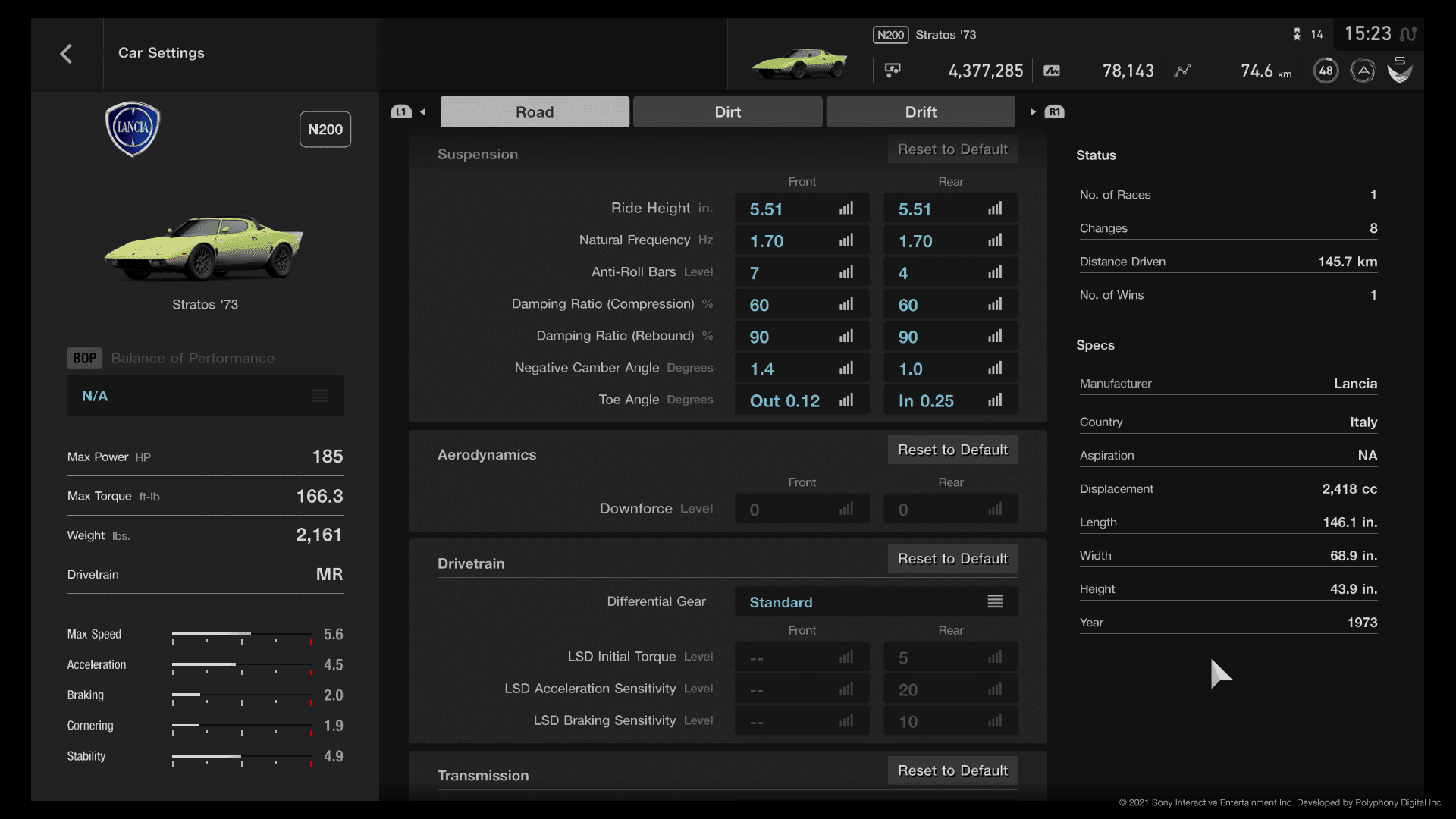Adjust front Anti-Roll Bars level 7
Viewport: 1456px width, 819px height.
[802, 272]
